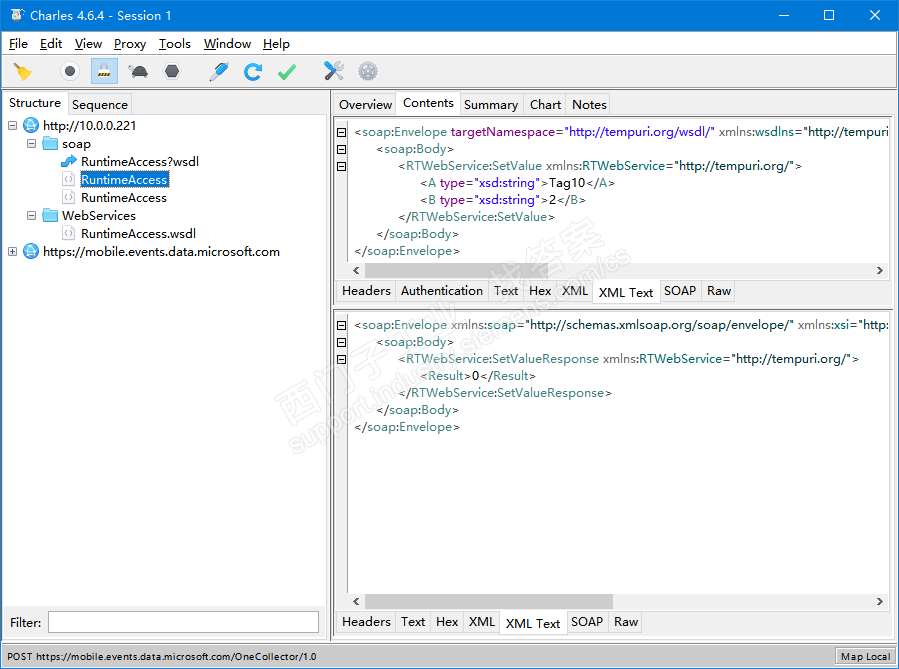The image size is (899, 669).
Task: Click the green checkmark Validate icon
Action: (x=287, y=71)
